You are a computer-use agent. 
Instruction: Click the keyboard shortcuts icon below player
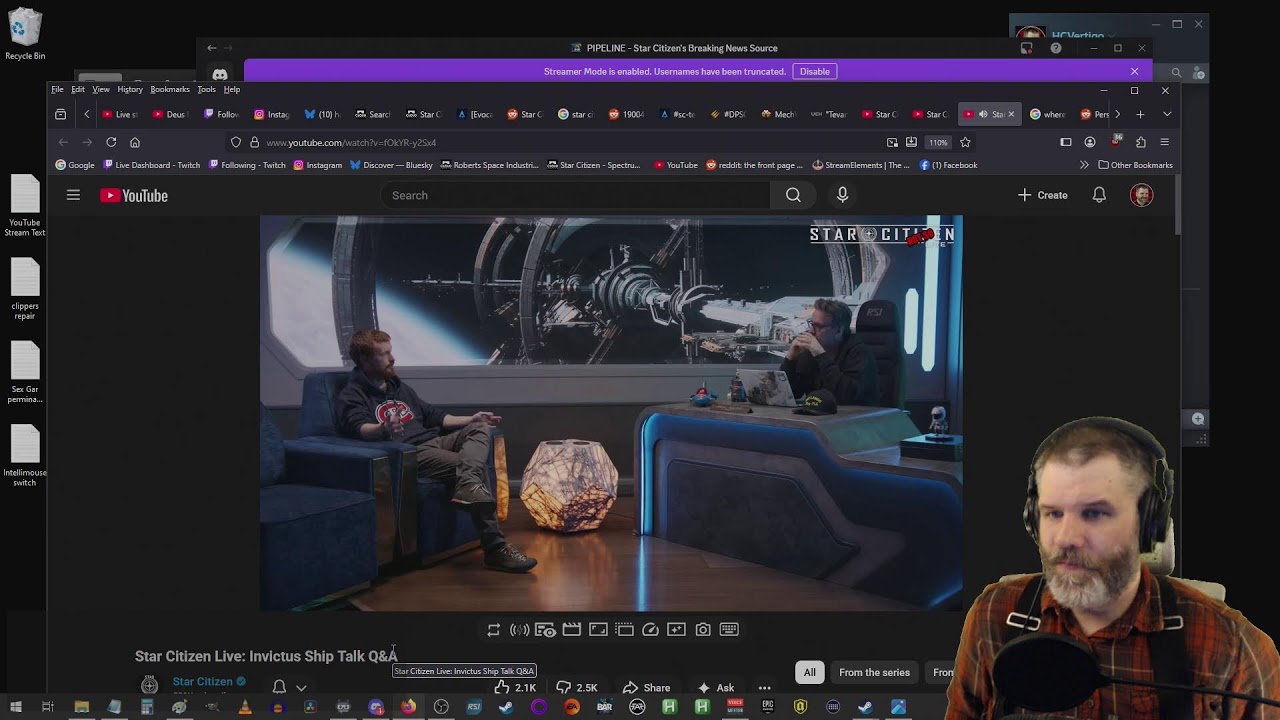click(x=729, y=630)
